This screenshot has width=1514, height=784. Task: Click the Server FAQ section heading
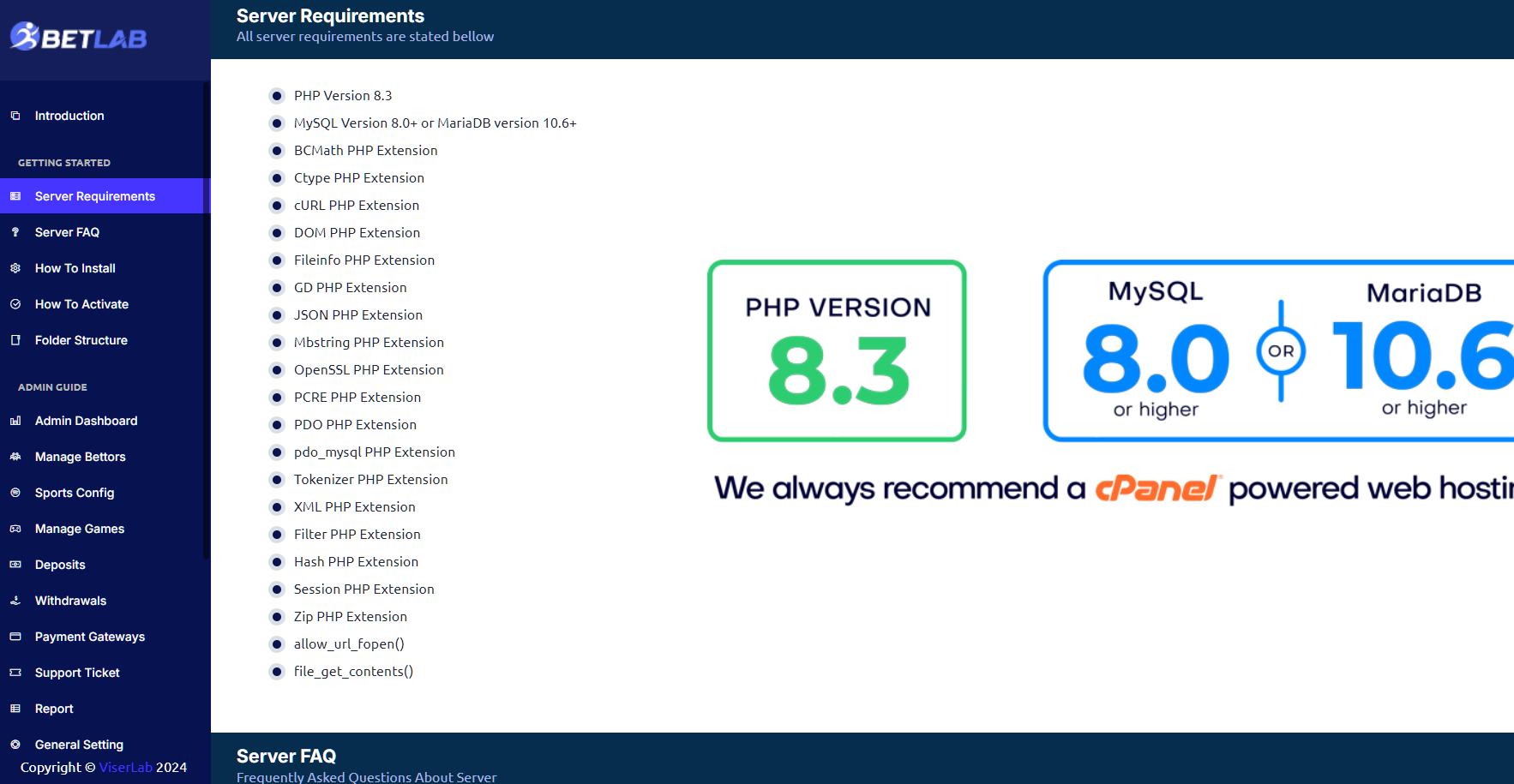point(286,756)
